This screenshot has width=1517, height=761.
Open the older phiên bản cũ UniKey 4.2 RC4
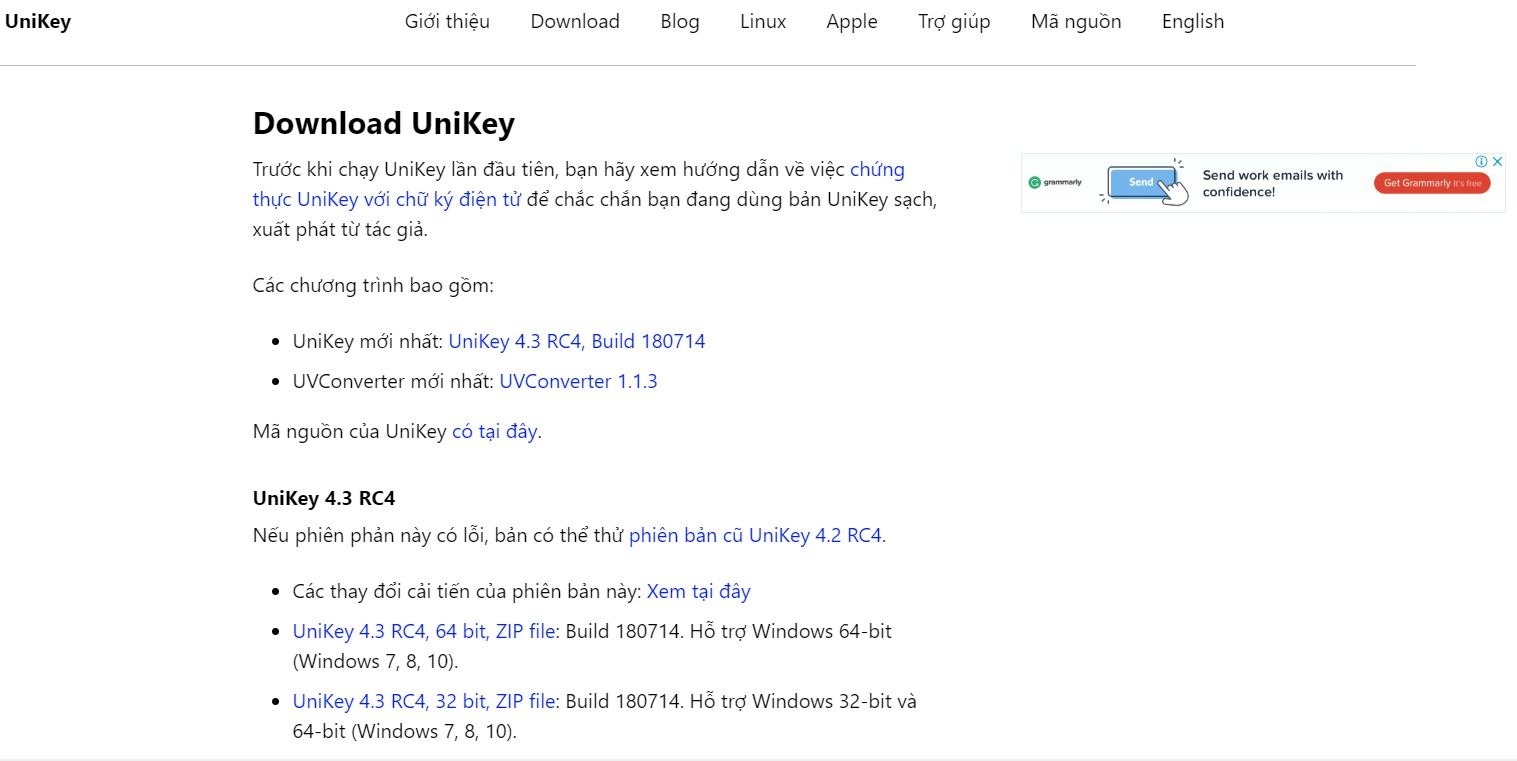pos(756,536)
